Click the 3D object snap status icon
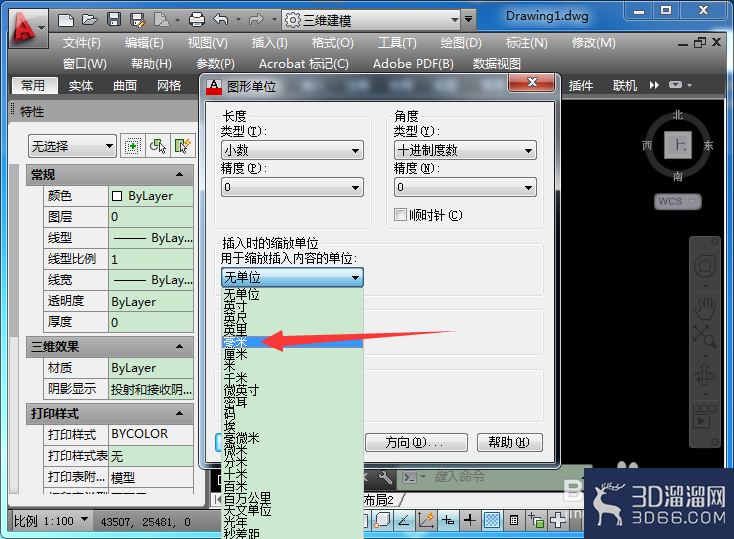Viewport: 734px width, 539px height. point(382,520)
